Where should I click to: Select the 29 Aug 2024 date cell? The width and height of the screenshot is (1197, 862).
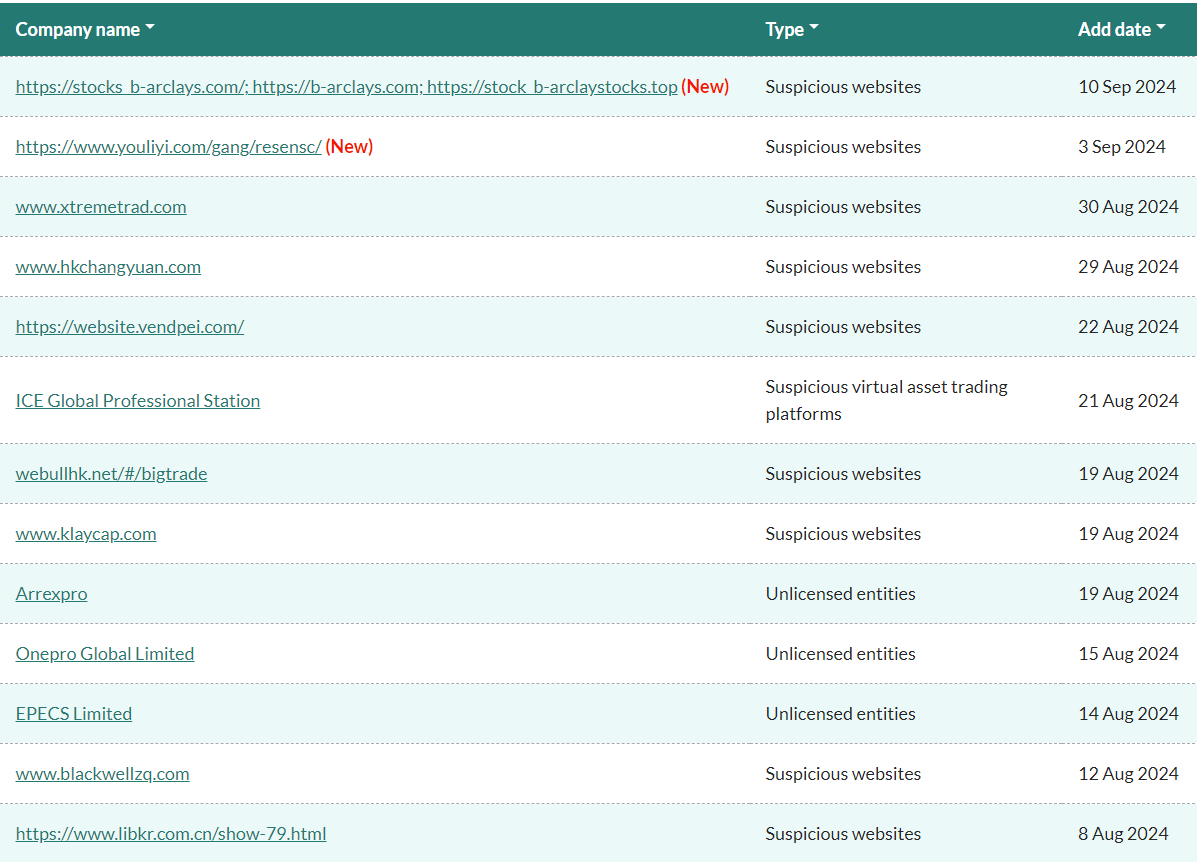[x=1128, y=267]
